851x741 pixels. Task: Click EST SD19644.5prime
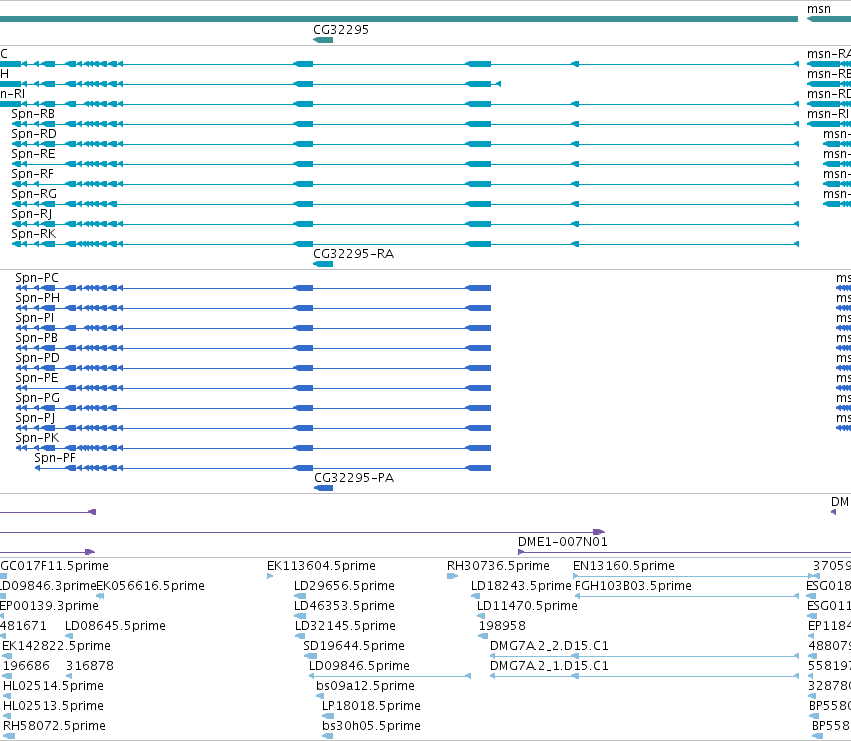(x=354, y=646)
